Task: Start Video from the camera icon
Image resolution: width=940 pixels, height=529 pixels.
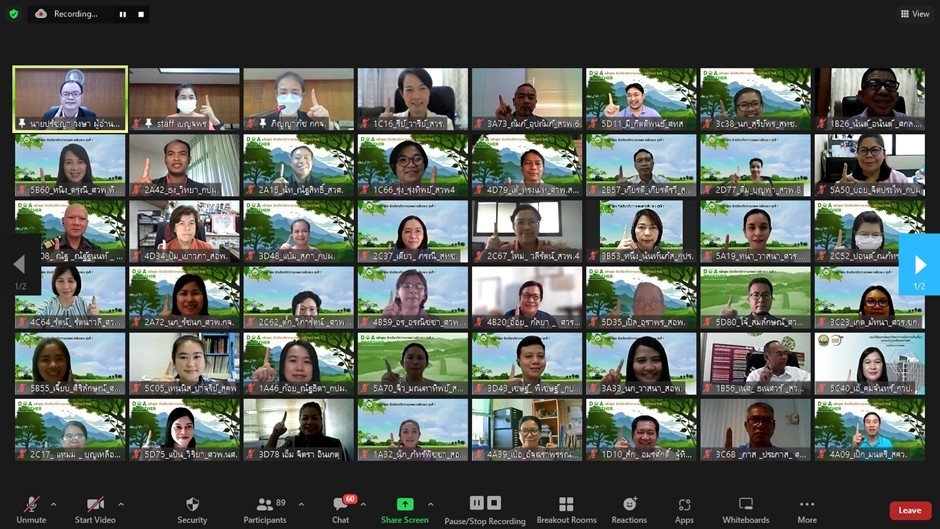Action: coord(95,510)
